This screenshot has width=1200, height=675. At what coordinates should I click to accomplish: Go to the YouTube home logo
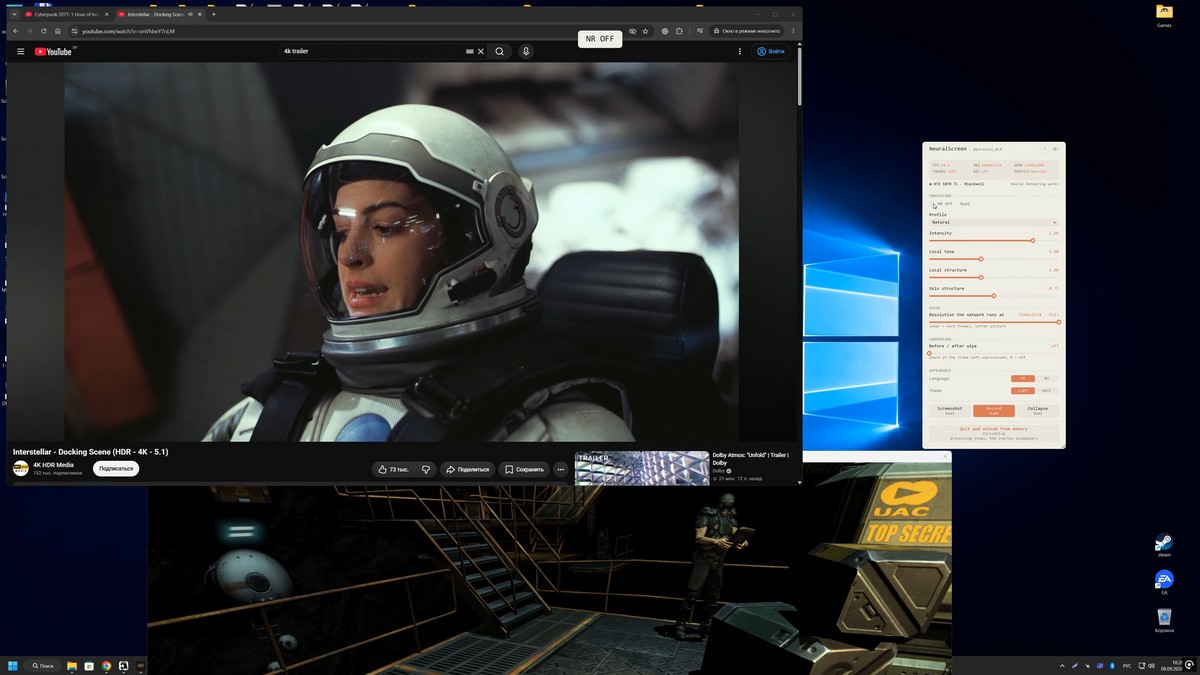click(x=53, y=51)
